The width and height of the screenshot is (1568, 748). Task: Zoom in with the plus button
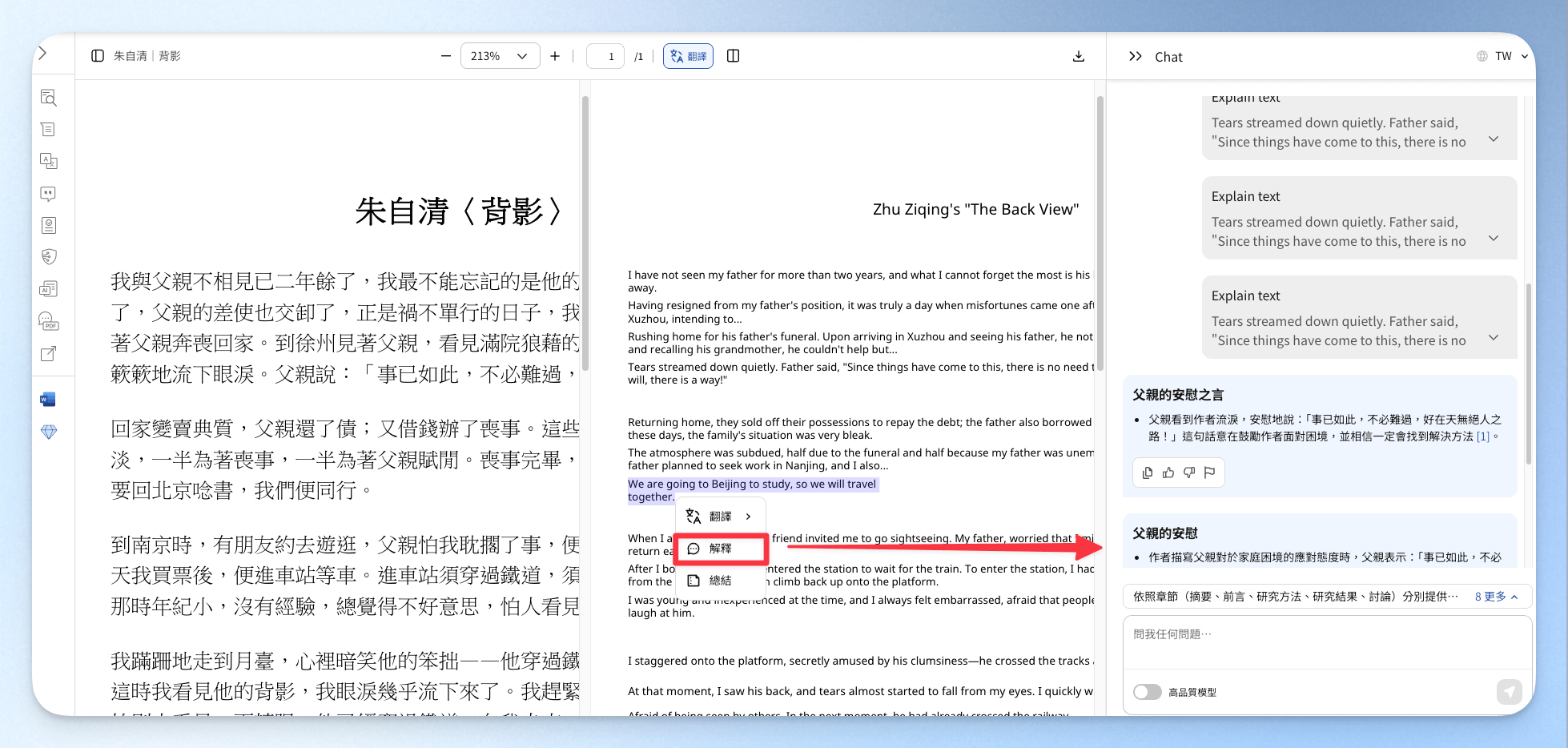(555, 56)
